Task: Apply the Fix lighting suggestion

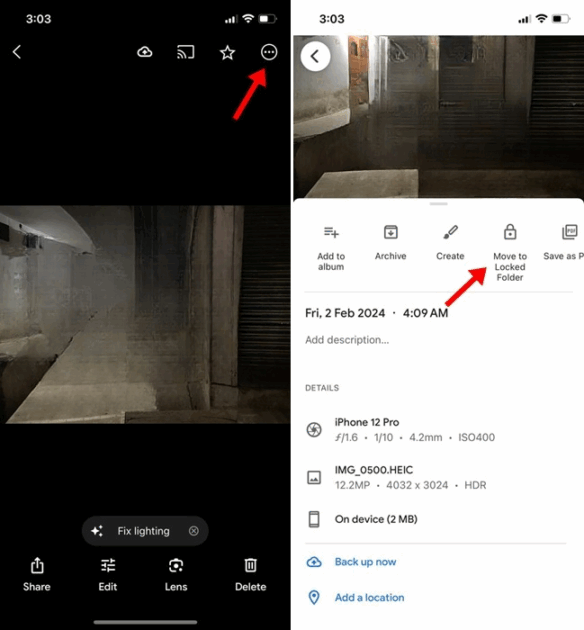Action: pos(137,531)
